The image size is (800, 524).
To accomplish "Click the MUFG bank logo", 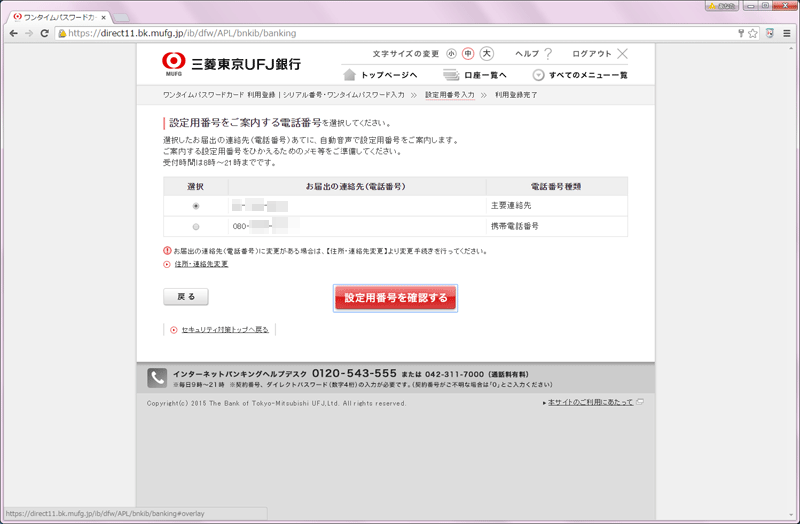I will click(x=173, y=64).
